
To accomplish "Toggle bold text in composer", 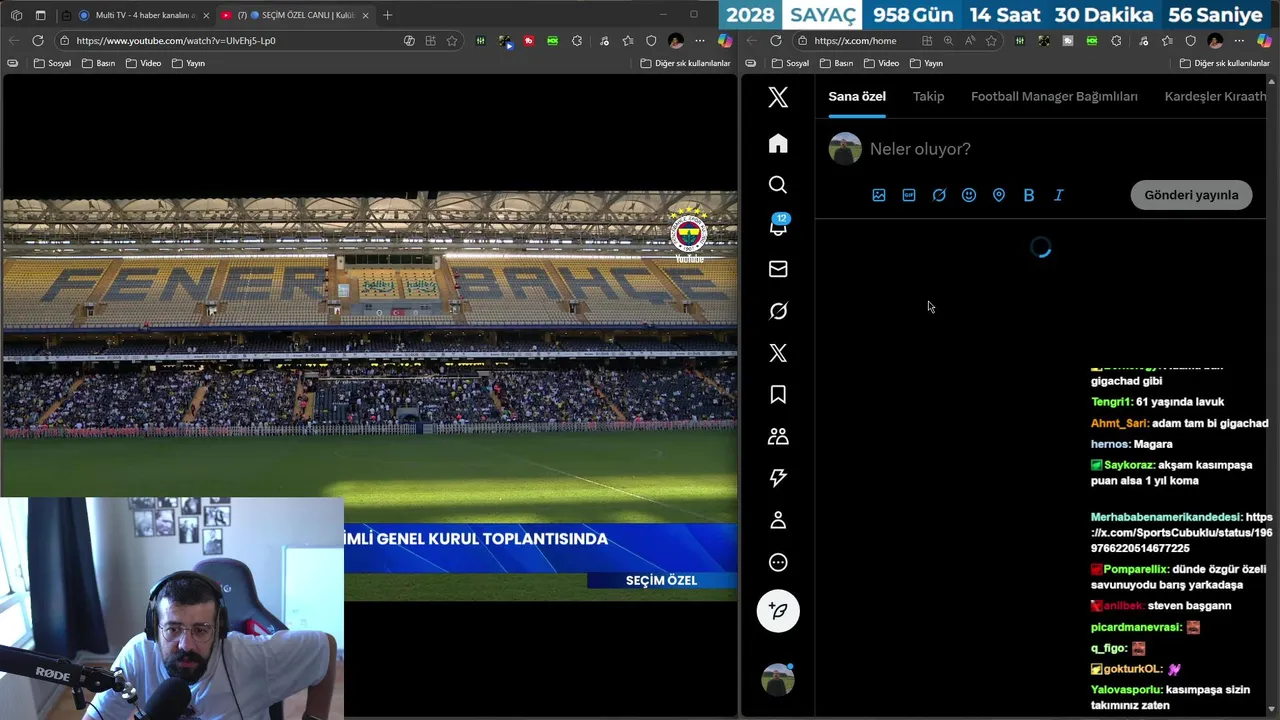I will click(1029, 195).
